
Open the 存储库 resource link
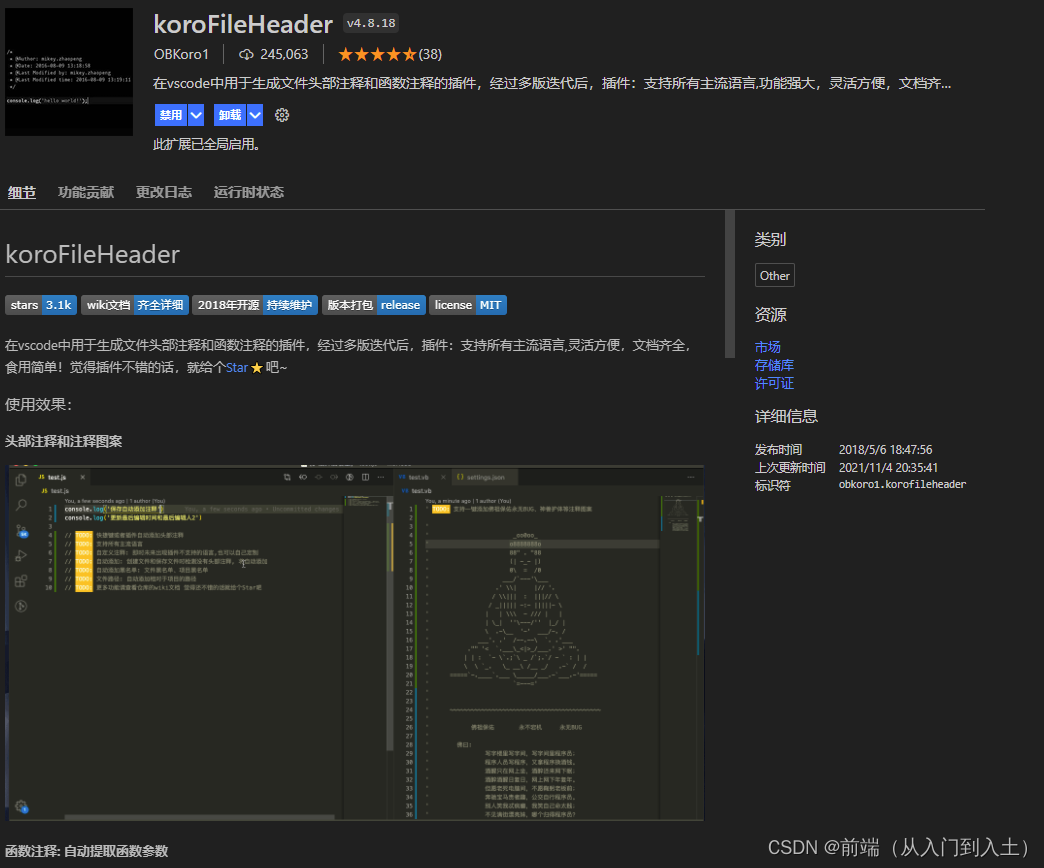point(774,365)
